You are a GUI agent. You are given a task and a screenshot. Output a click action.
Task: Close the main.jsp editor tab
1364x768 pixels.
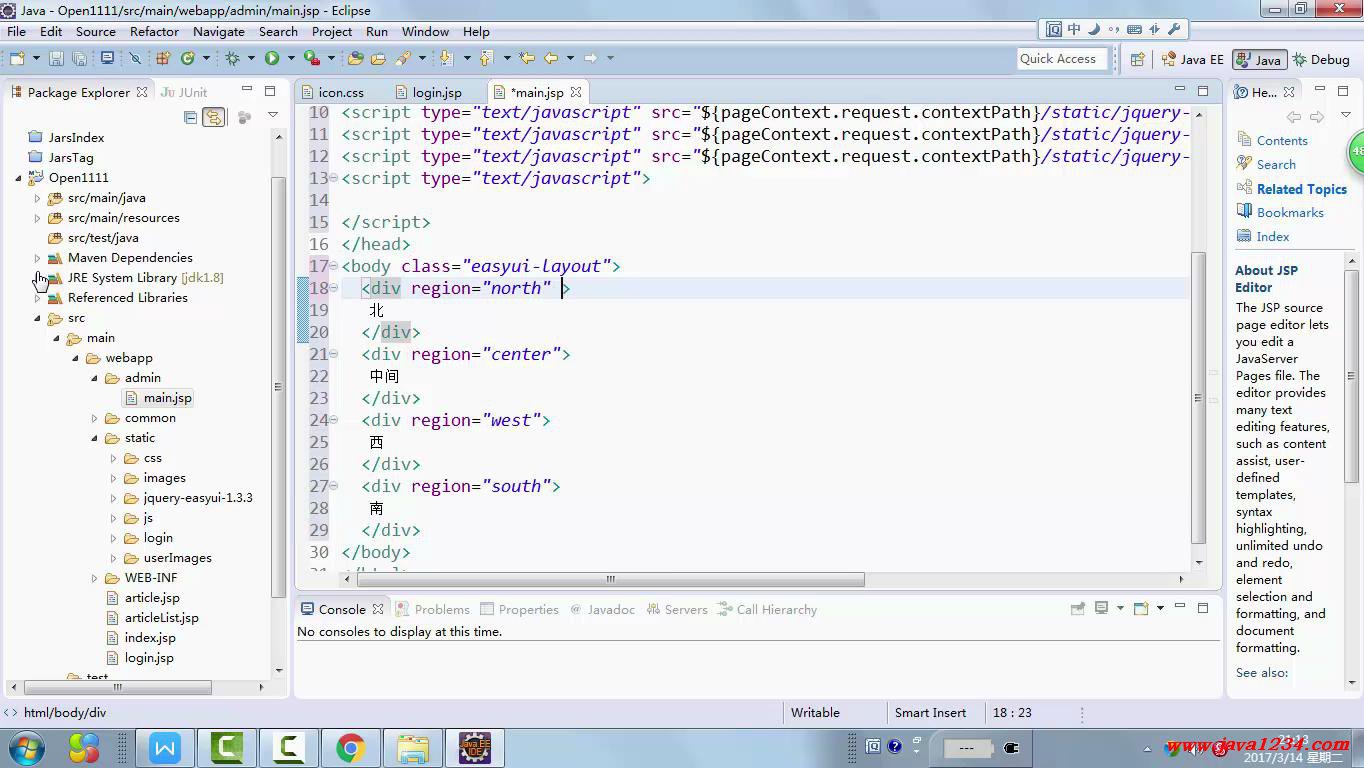coord(576,92)
